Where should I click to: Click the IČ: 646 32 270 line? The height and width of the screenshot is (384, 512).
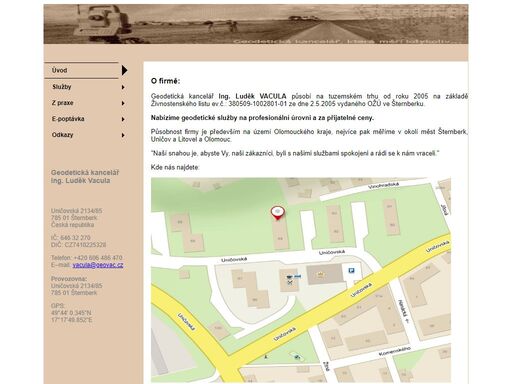coord(70,238)
